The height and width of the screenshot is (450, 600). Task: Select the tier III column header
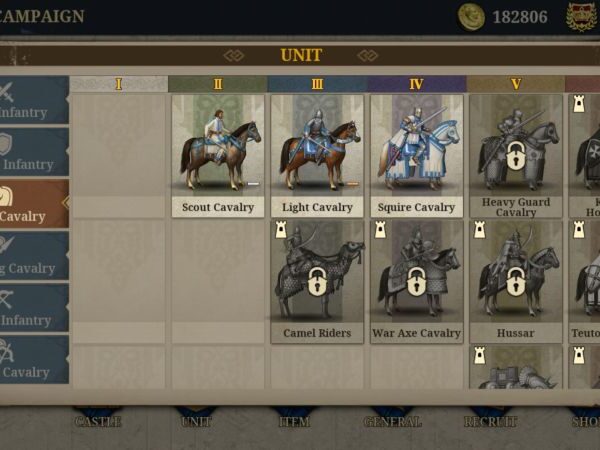[317, 84]
